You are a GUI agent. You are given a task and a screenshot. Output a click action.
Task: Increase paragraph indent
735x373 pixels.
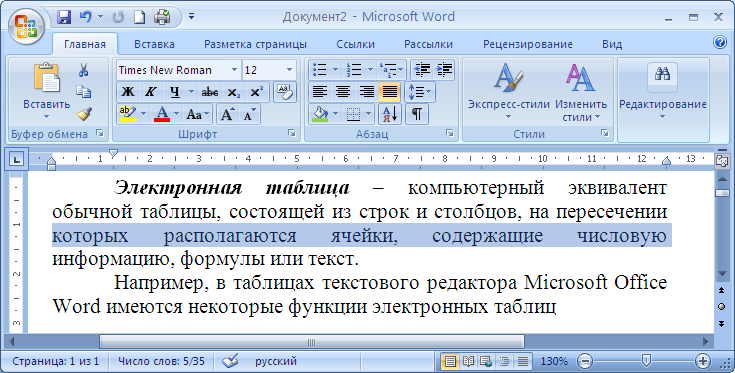pos(444,70)
